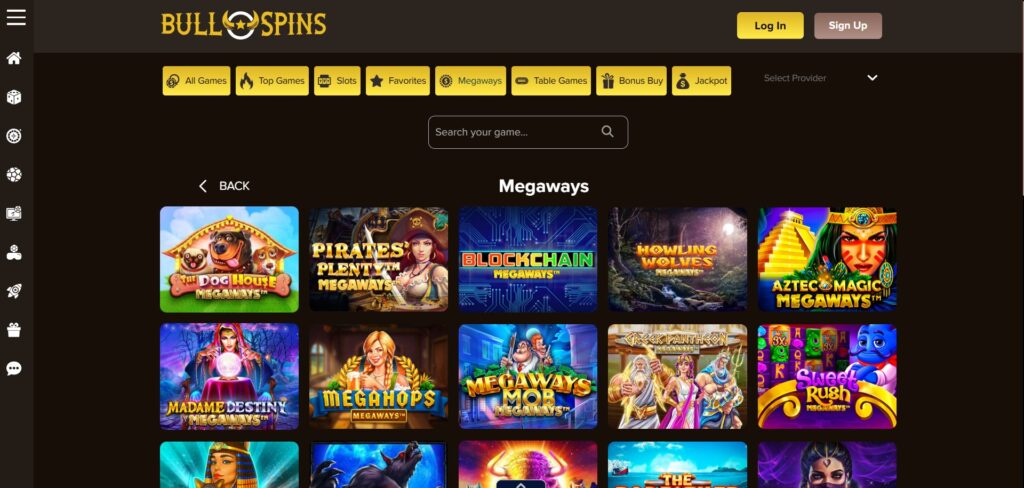
Task: Select the soccer ball sports icon
Action: pyautogui.click(x=14, y=174)
